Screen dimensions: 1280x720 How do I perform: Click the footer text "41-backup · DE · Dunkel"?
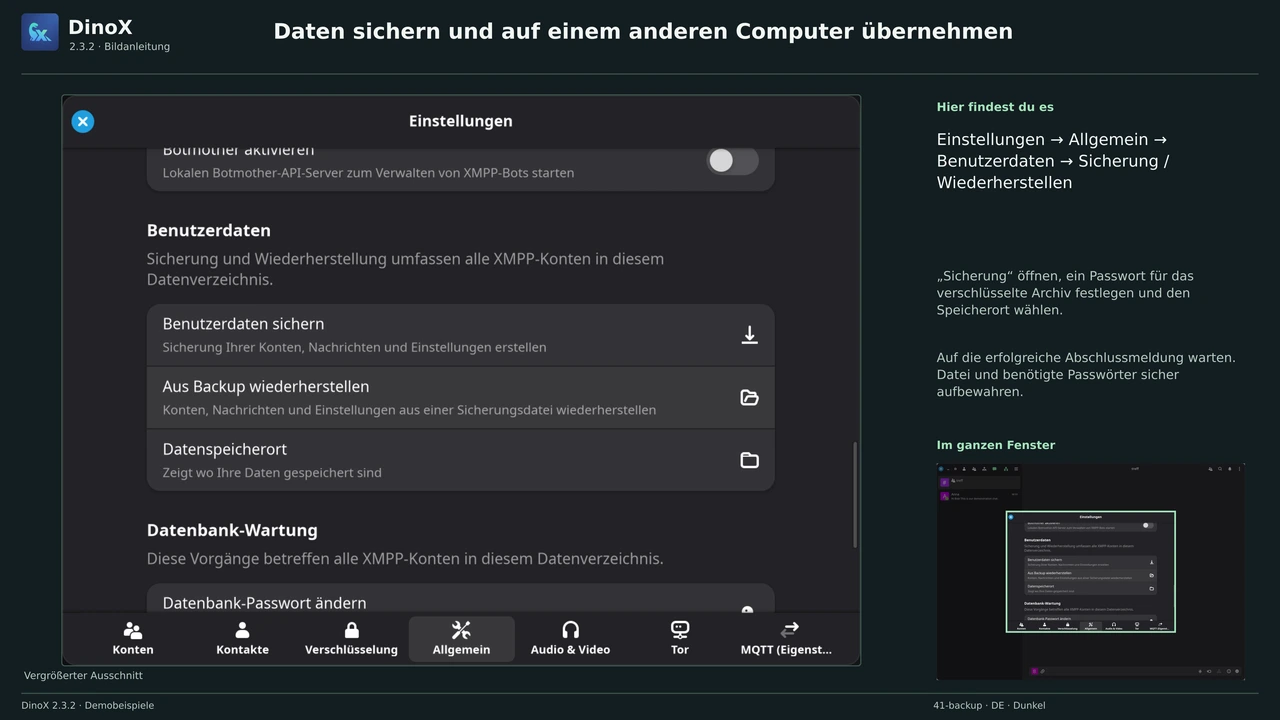[989, 705]
